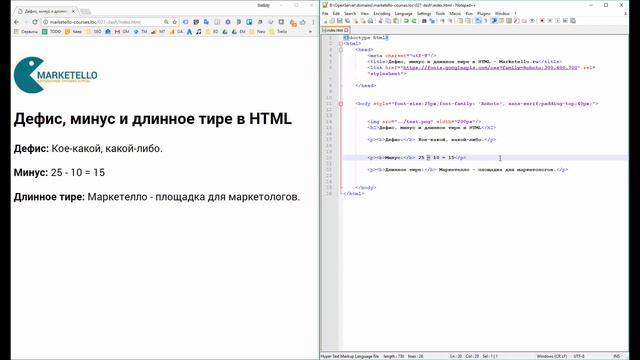Start macro recording with the red record icon
This screenshot has height=360, width=640.
[x=542, y=20]
